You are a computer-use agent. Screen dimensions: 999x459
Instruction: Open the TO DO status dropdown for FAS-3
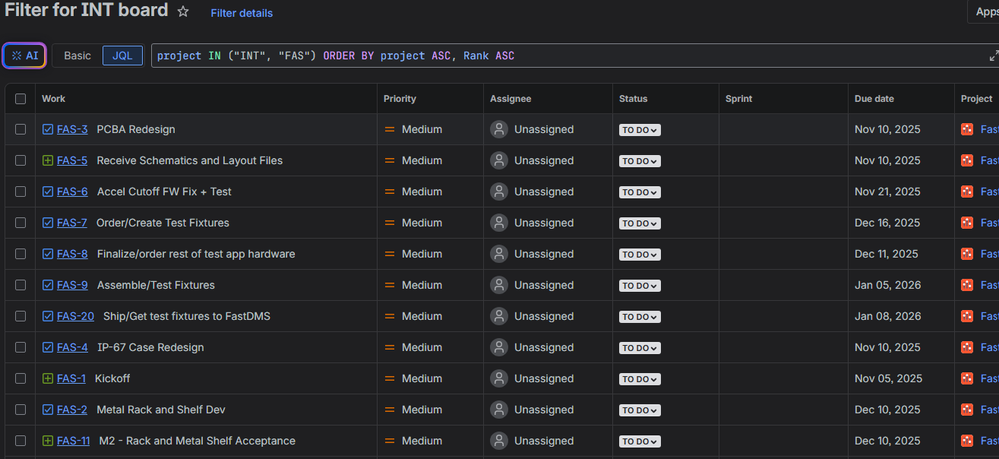640,130
